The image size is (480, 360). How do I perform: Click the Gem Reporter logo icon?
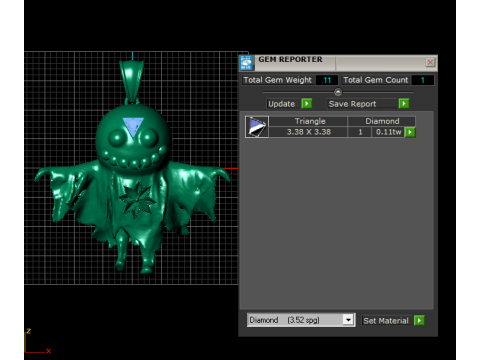(x=246, y=63)
